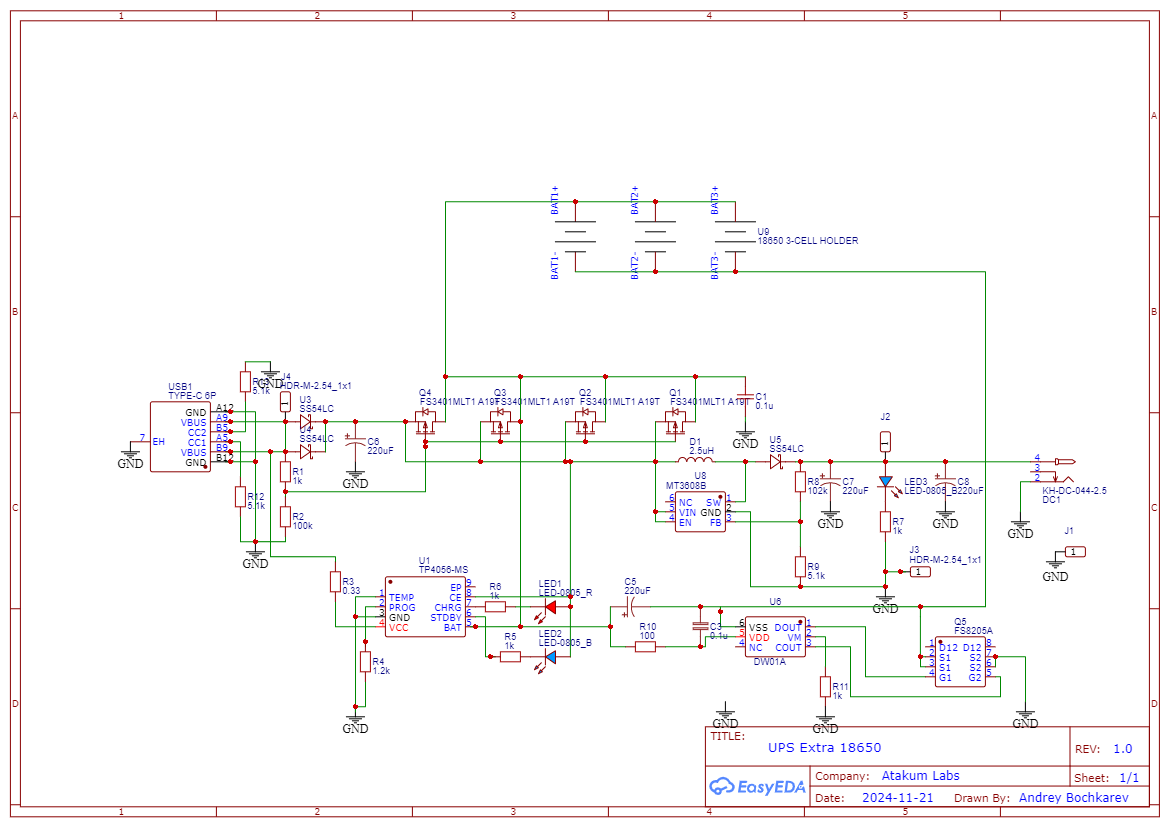
Task: Click the R3 resistor symbol
Action: coord(335,582)
